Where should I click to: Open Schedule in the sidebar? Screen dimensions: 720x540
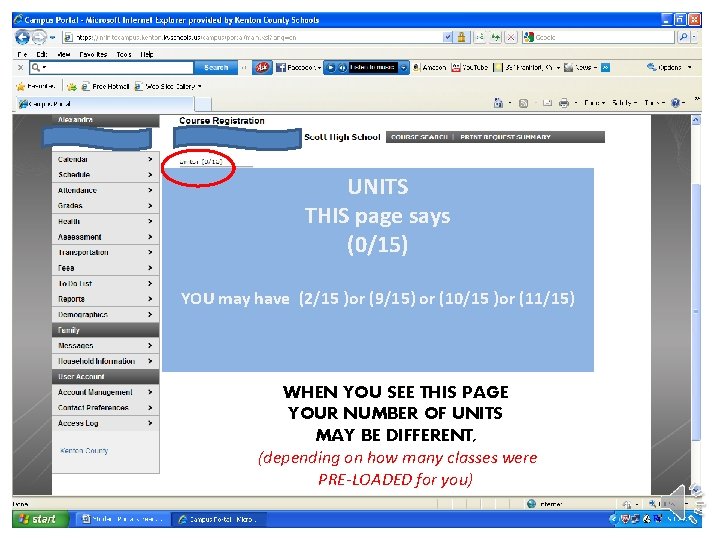coord(106,174)
